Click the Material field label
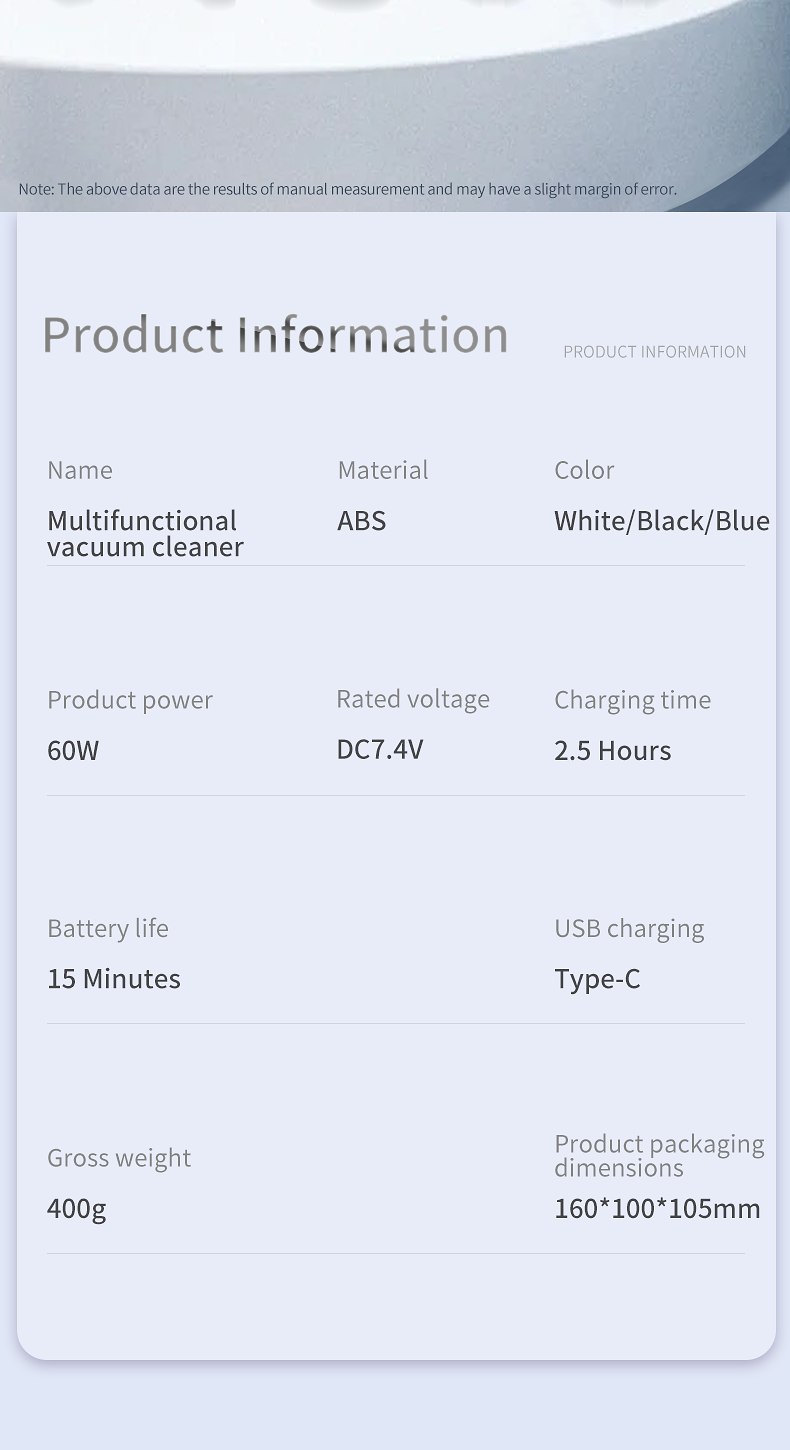Screen dimensions: 790x1450 pos(382,470)
